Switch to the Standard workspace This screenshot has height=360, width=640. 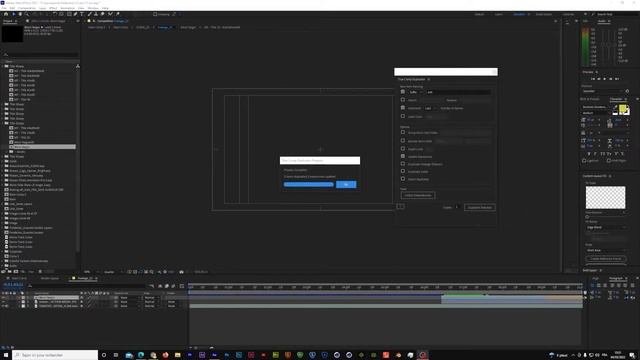coord(519,14)
